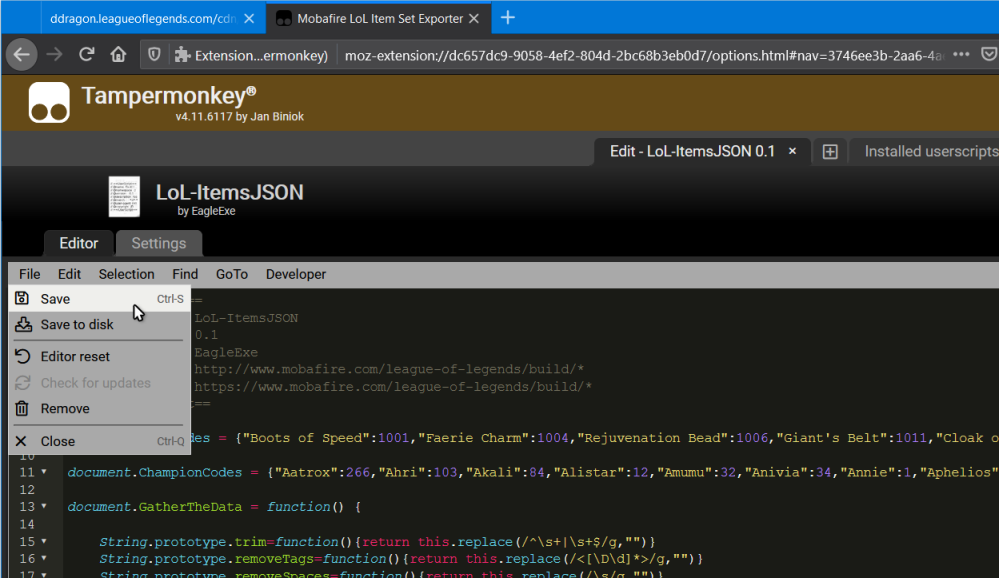Viewport: 999px width, 578px height.
Task: Open the Developer menu
Action: pyautogui.click(x=296, y=274)
